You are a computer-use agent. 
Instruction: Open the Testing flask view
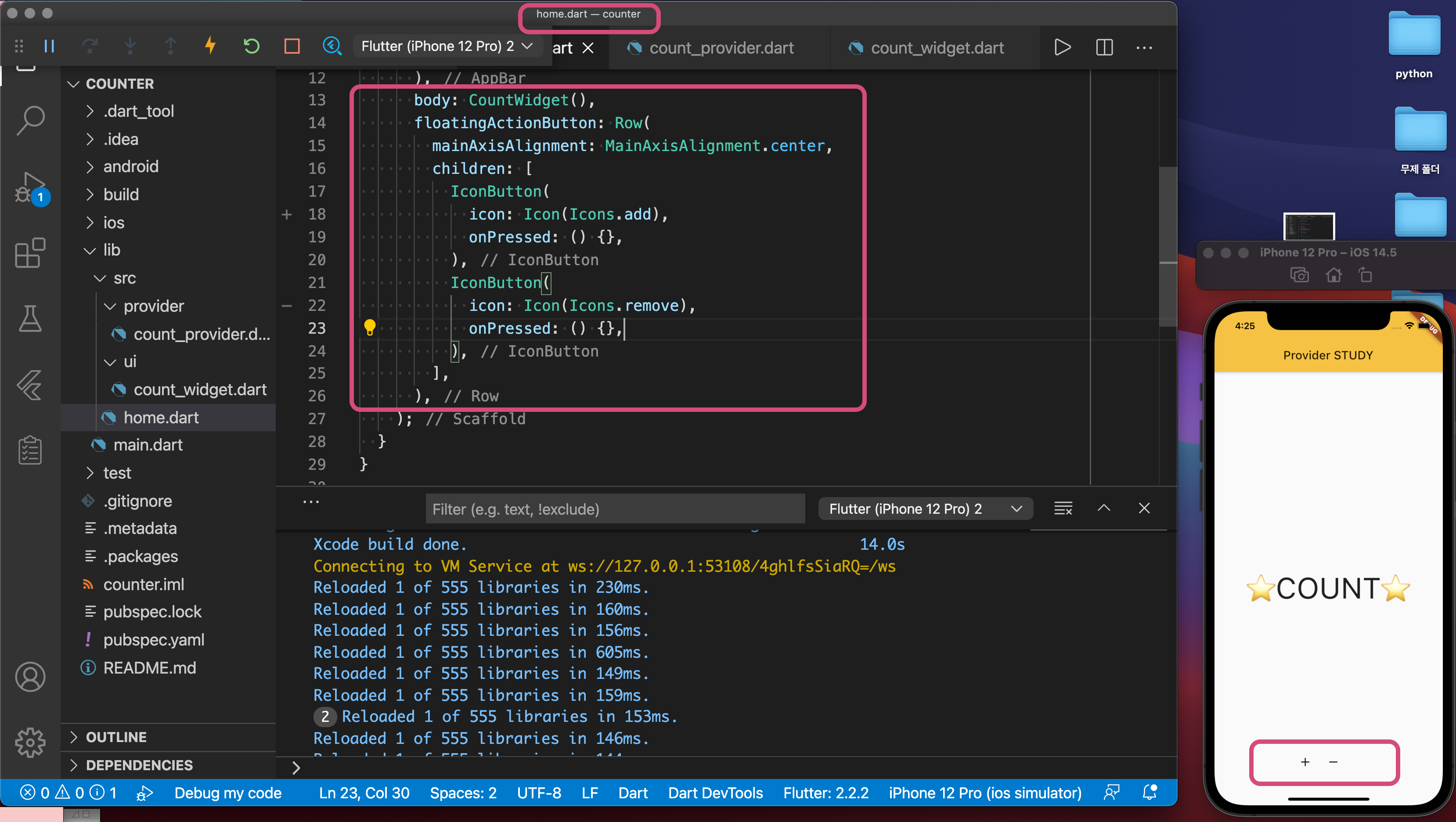30,318
